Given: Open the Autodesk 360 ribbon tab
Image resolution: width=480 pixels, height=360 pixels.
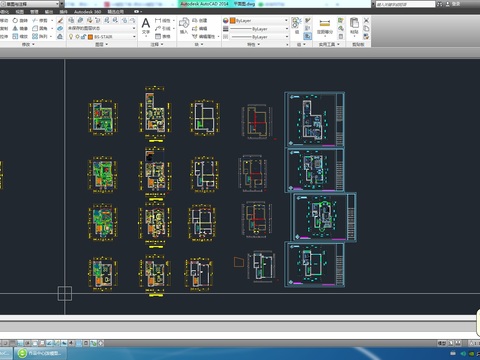Looking at the screenshot, I should [x=87, y=12].
